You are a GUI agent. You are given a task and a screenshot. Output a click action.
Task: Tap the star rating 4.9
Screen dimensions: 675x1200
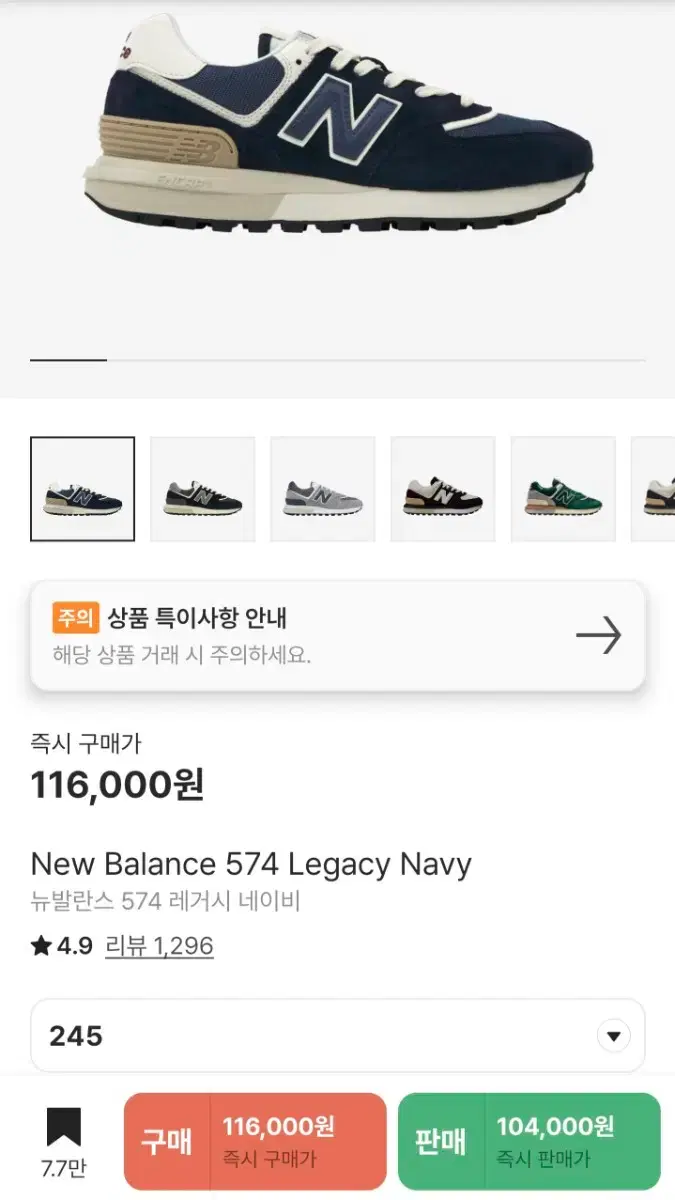[x=62, y=946]
